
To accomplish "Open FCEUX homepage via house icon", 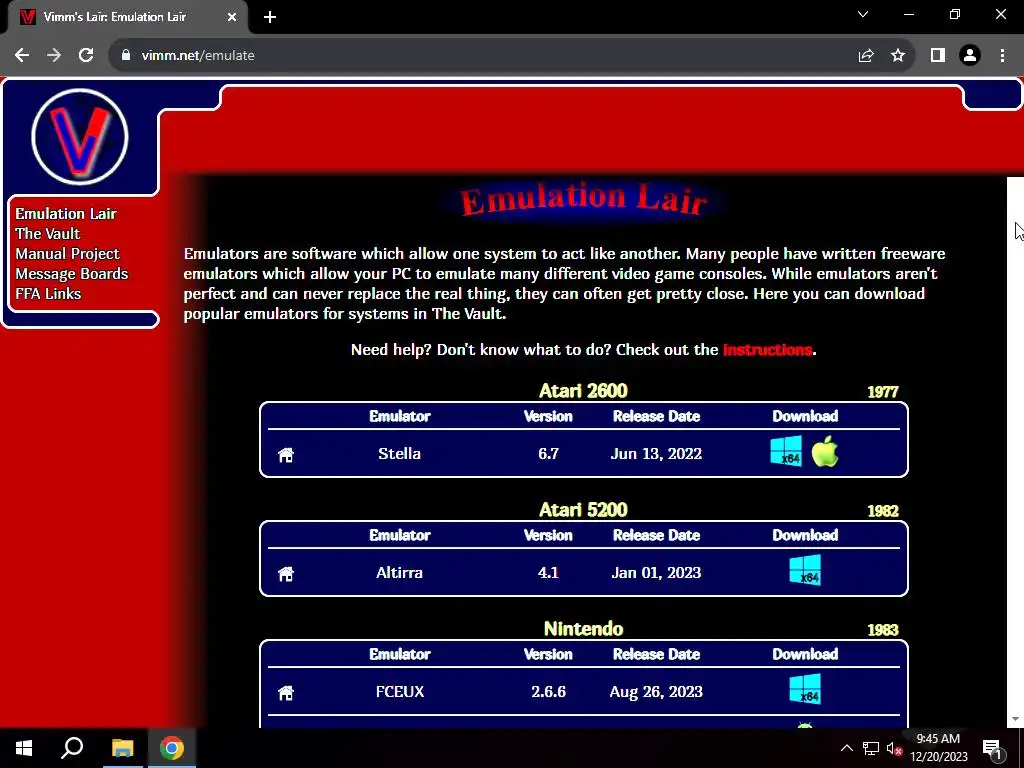I will pyautogui.click(x=286, y=693).
